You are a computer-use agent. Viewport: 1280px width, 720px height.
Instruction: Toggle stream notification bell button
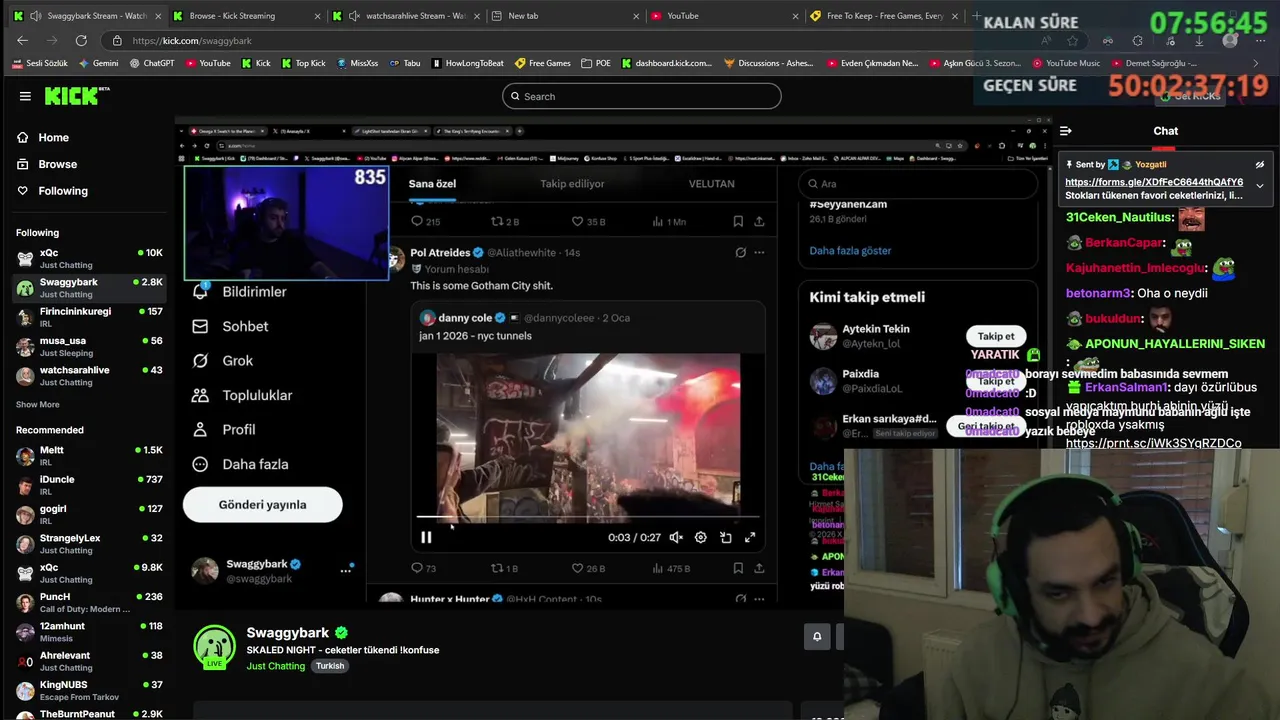pyautogui.click(x=817, y=636)
